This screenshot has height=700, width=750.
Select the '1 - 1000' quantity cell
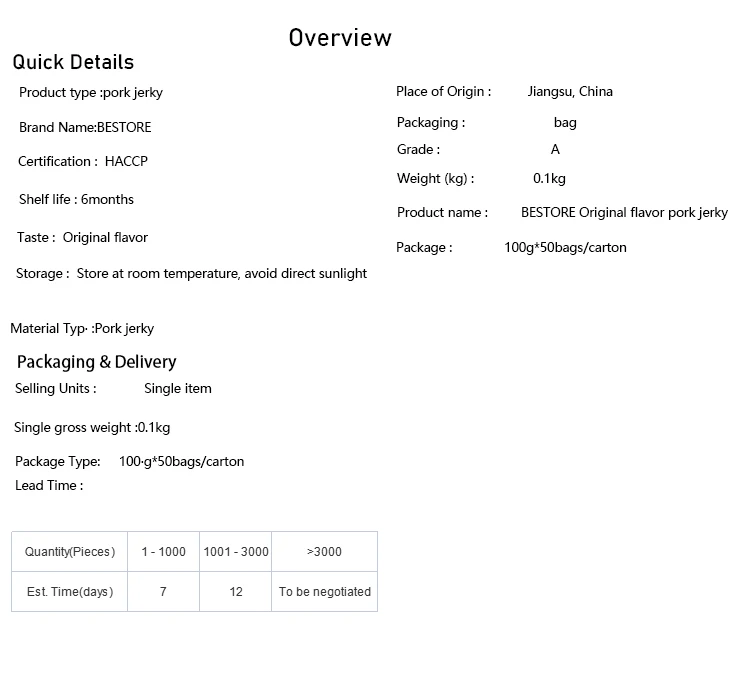pyautogui.click(x=164, y=552)
